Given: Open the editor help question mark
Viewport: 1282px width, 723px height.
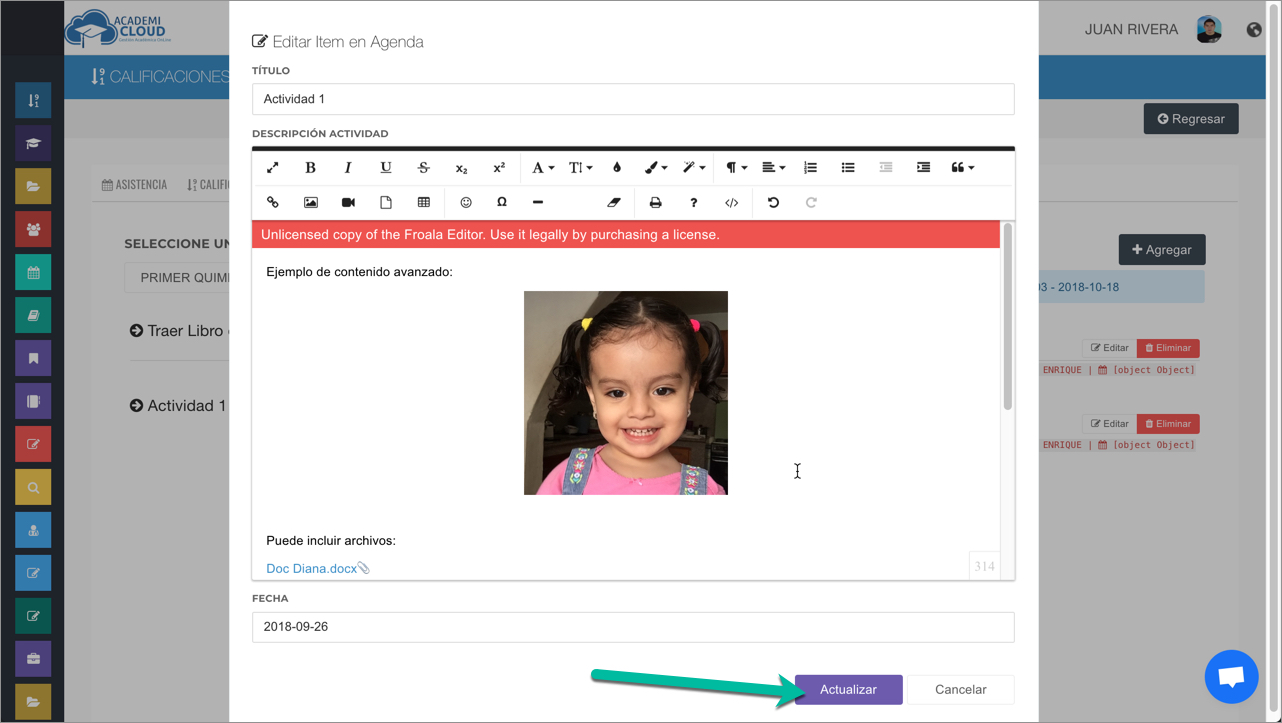Looking at the screenshot, I should 694,202.
